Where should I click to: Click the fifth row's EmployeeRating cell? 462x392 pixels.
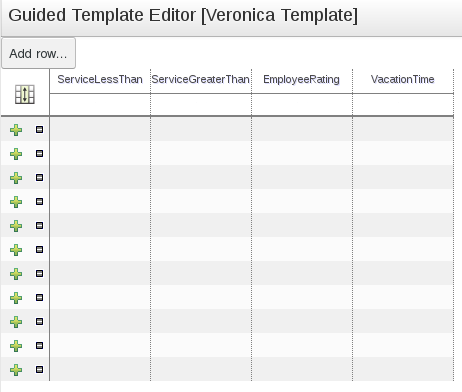[x=302, y=225]
